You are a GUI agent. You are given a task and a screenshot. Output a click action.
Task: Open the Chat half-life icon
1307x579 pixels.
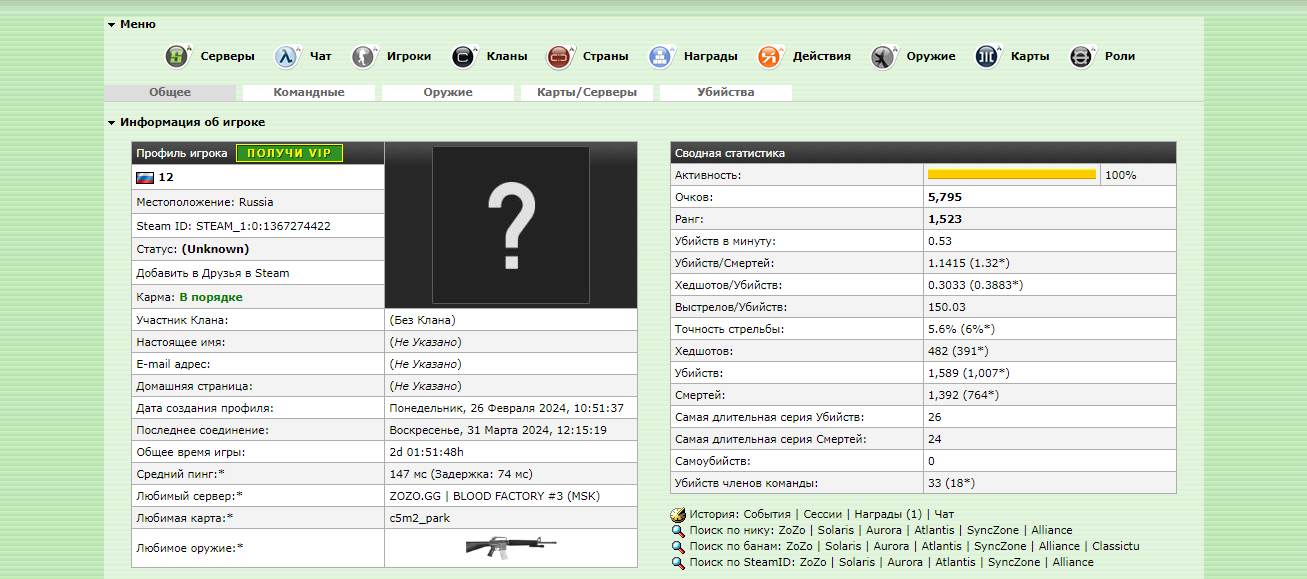click(x=288, y=57)
